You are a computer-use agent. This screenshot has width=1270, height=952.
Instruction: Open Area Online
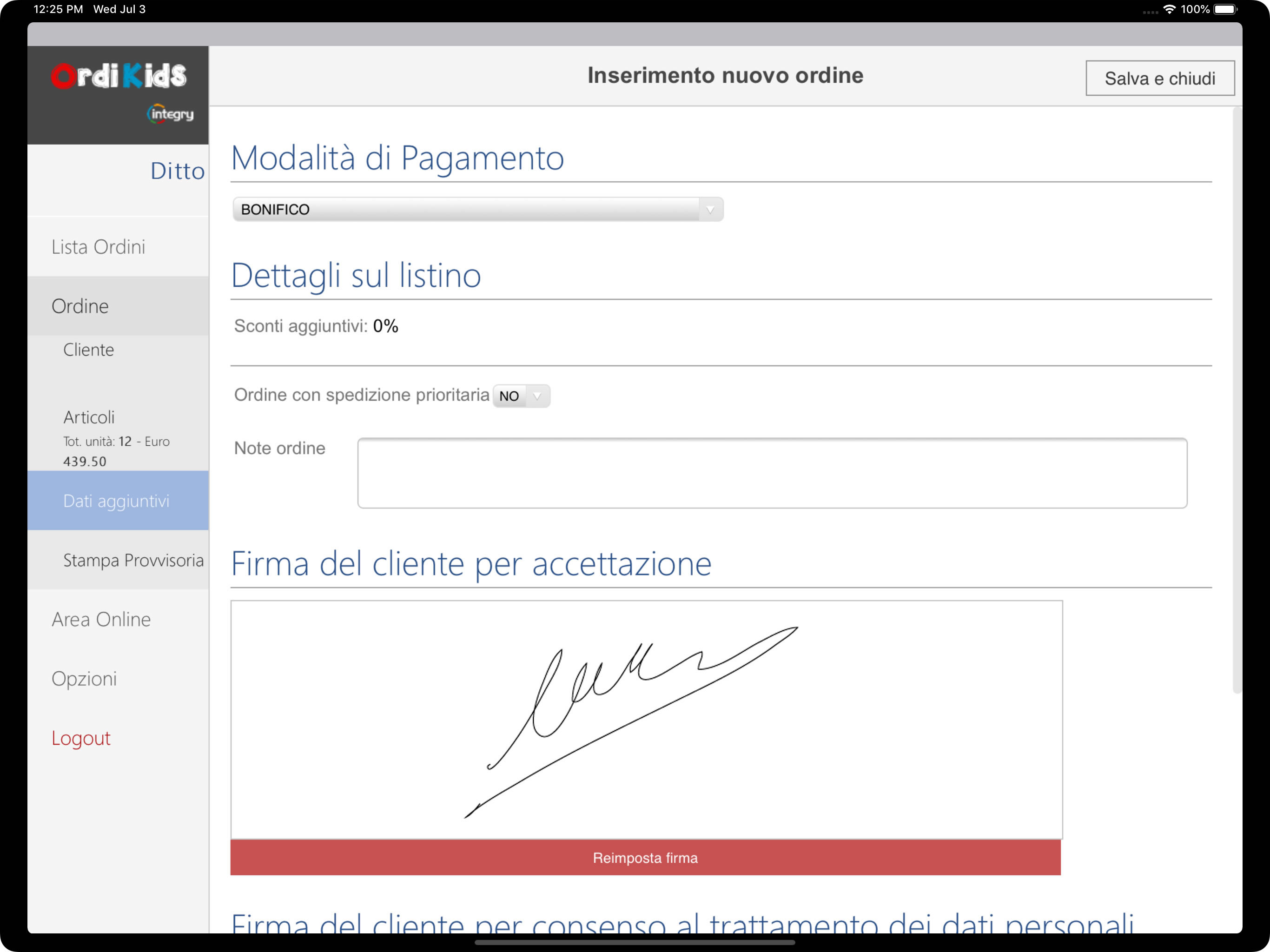pyautogui.click(x=101, y=619)
